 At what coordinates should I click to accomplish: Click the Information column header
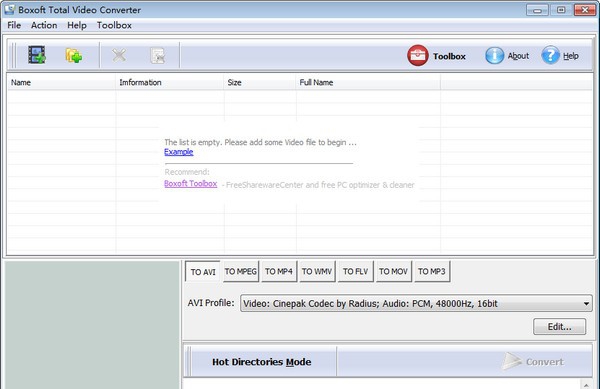(170, 82)
